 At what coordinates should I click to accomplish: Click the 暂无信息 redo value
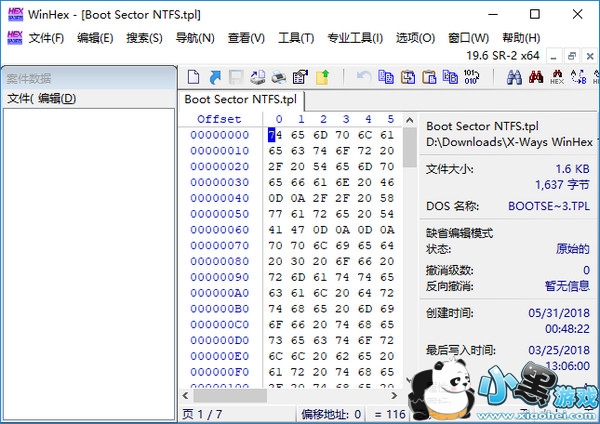click(x=567, y=286)
